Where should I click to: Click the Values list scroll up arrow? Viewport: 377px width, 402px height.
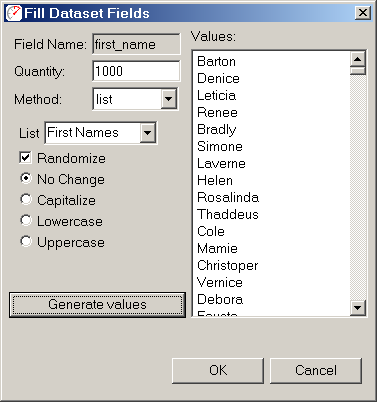click(x=358, y=59)
